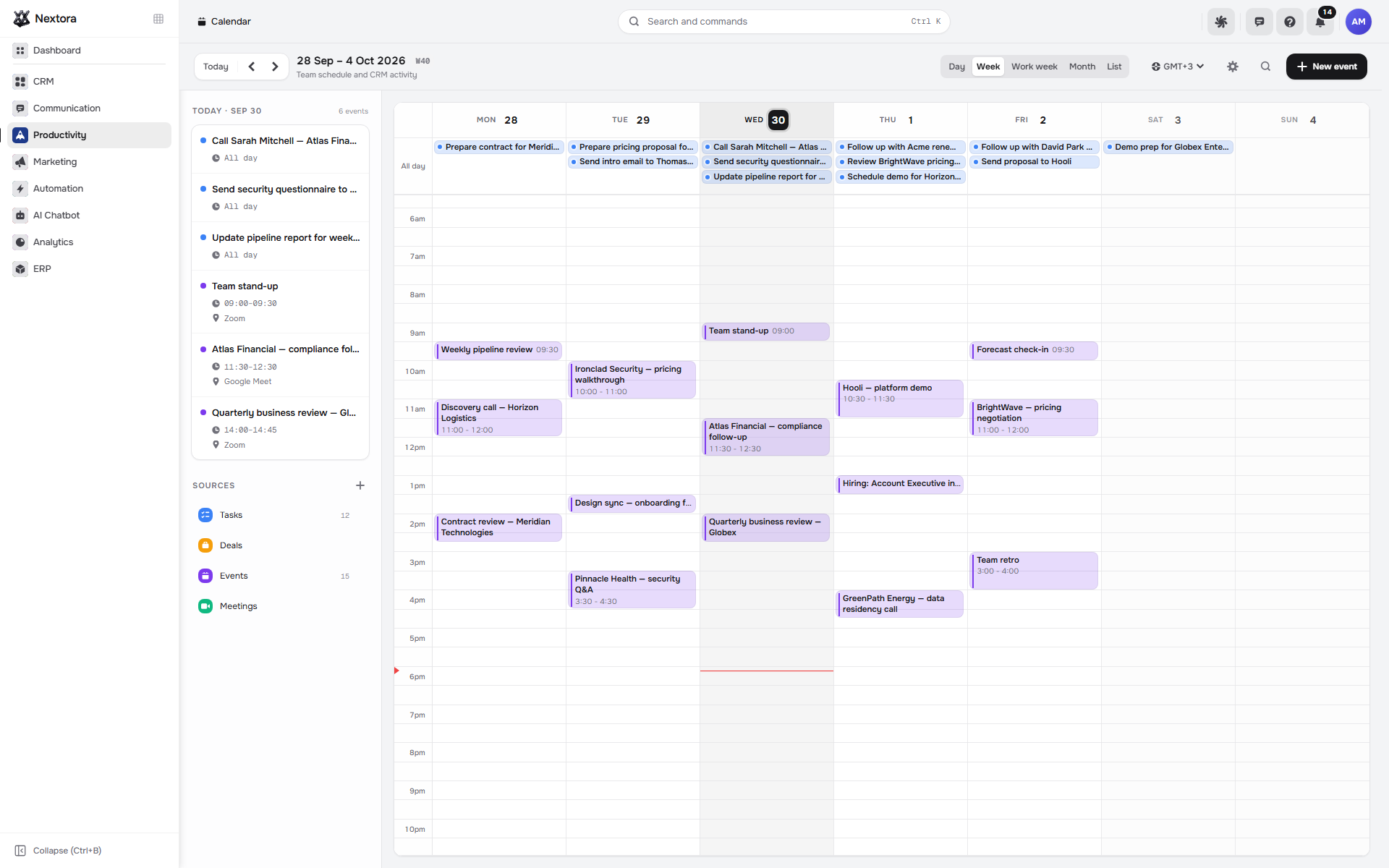Image resolution: width=1389 pixels, height=868 pixels.
Task: Open the Dashboard sidebar icon
Action: click(x=20, y=51)
